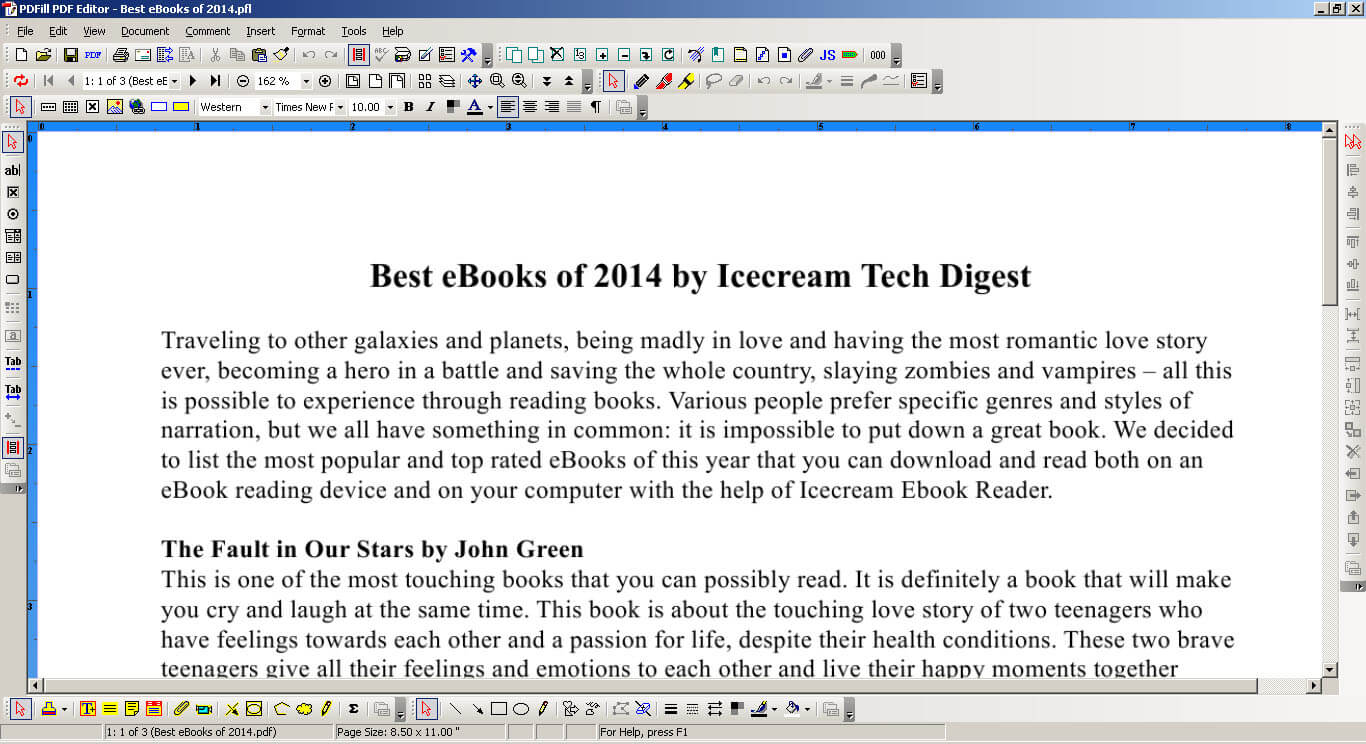The image size is (1366, 744).
Task: Insert image with the picture icon
Action: click(x=115, y=107)
